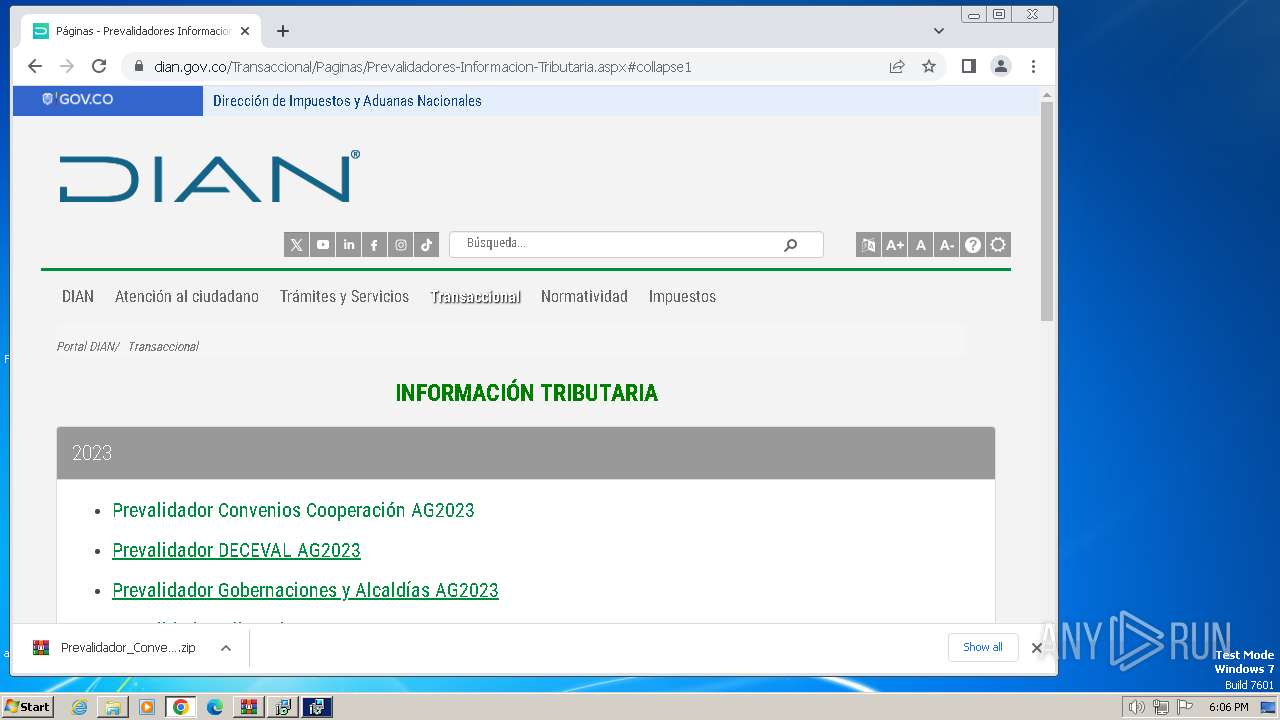1280x720 pixels.
Task: Open WinRAR from the taskbar
Action: pos(248,707)
